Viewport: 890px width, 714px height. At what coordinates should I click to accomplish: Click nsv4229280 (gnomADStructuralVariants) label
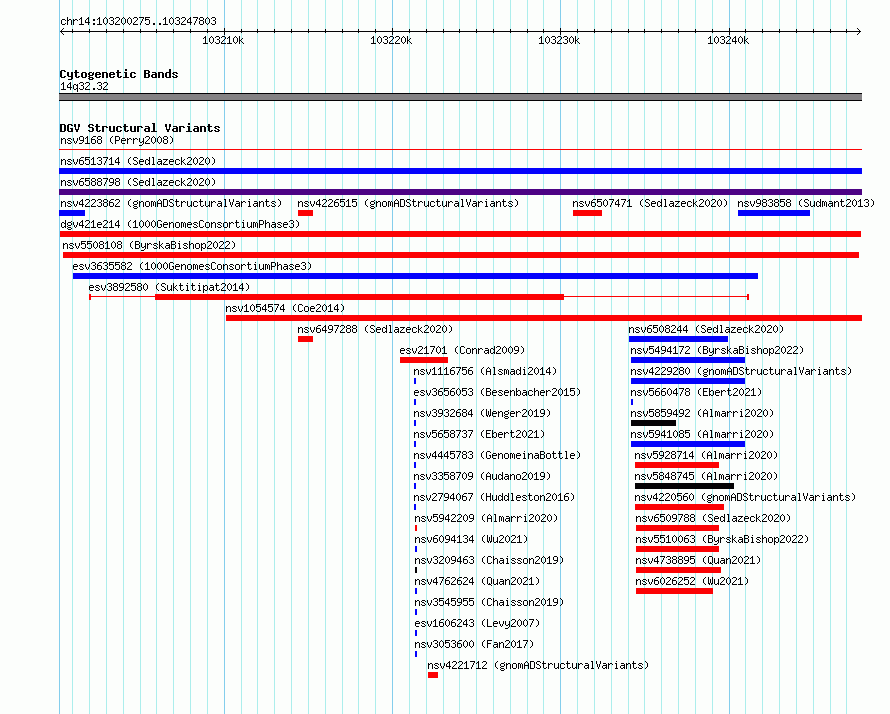tap(741, 371)
